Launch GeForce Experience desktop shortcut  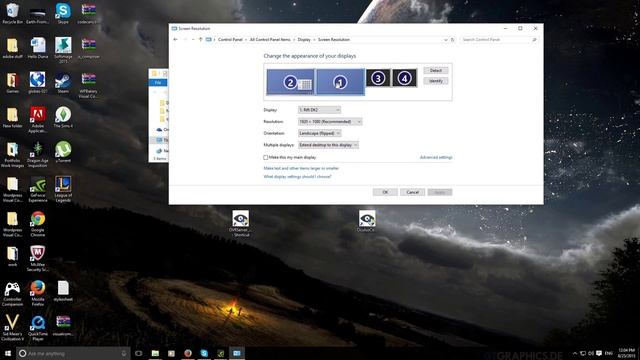38,189
